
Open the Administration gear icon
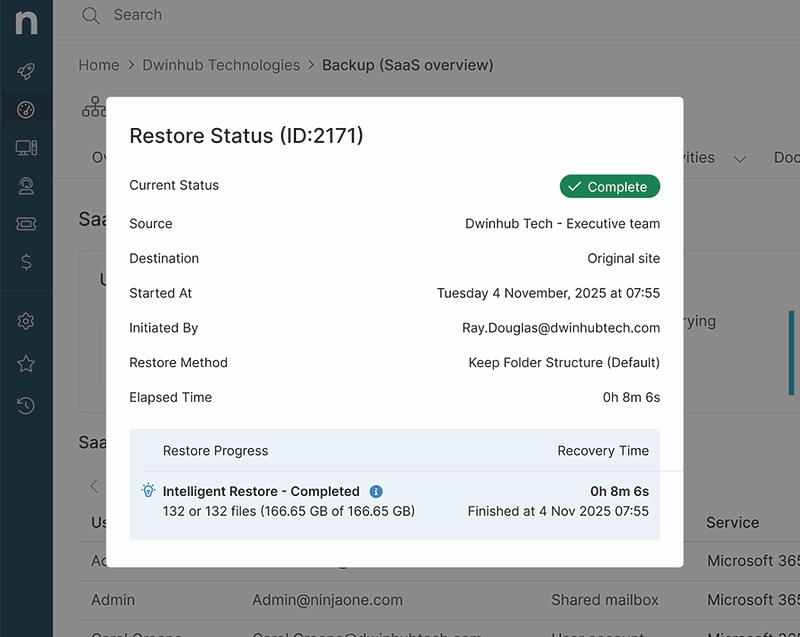(26, 323)
